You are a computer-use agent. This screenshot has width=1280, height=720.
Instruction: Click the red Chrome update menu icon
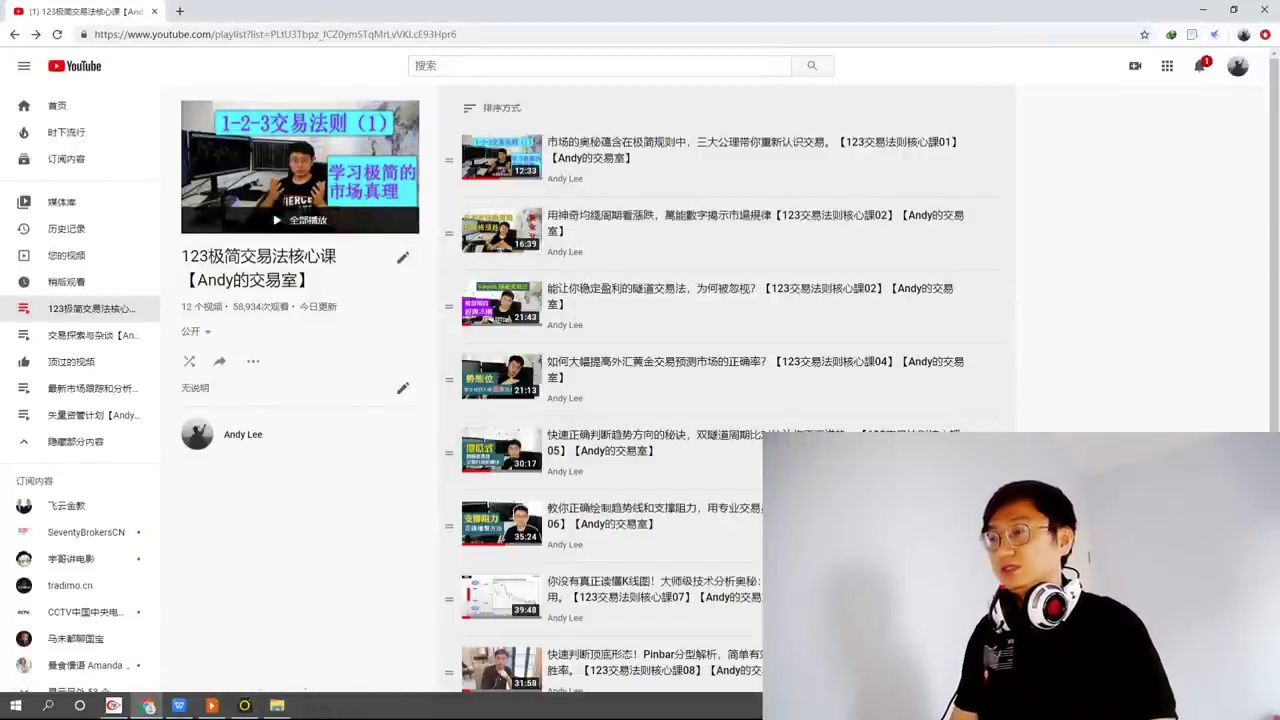(1265, 34)
